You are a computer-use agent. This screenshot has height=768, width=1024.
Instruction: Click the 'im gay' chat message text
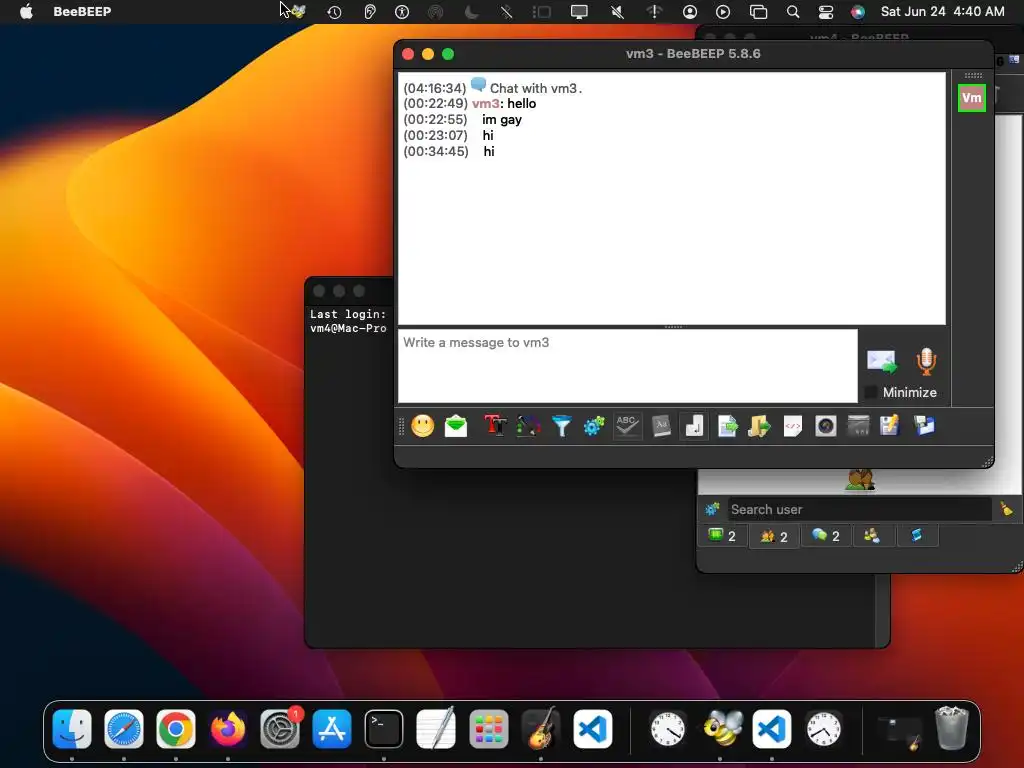(502, 120)
